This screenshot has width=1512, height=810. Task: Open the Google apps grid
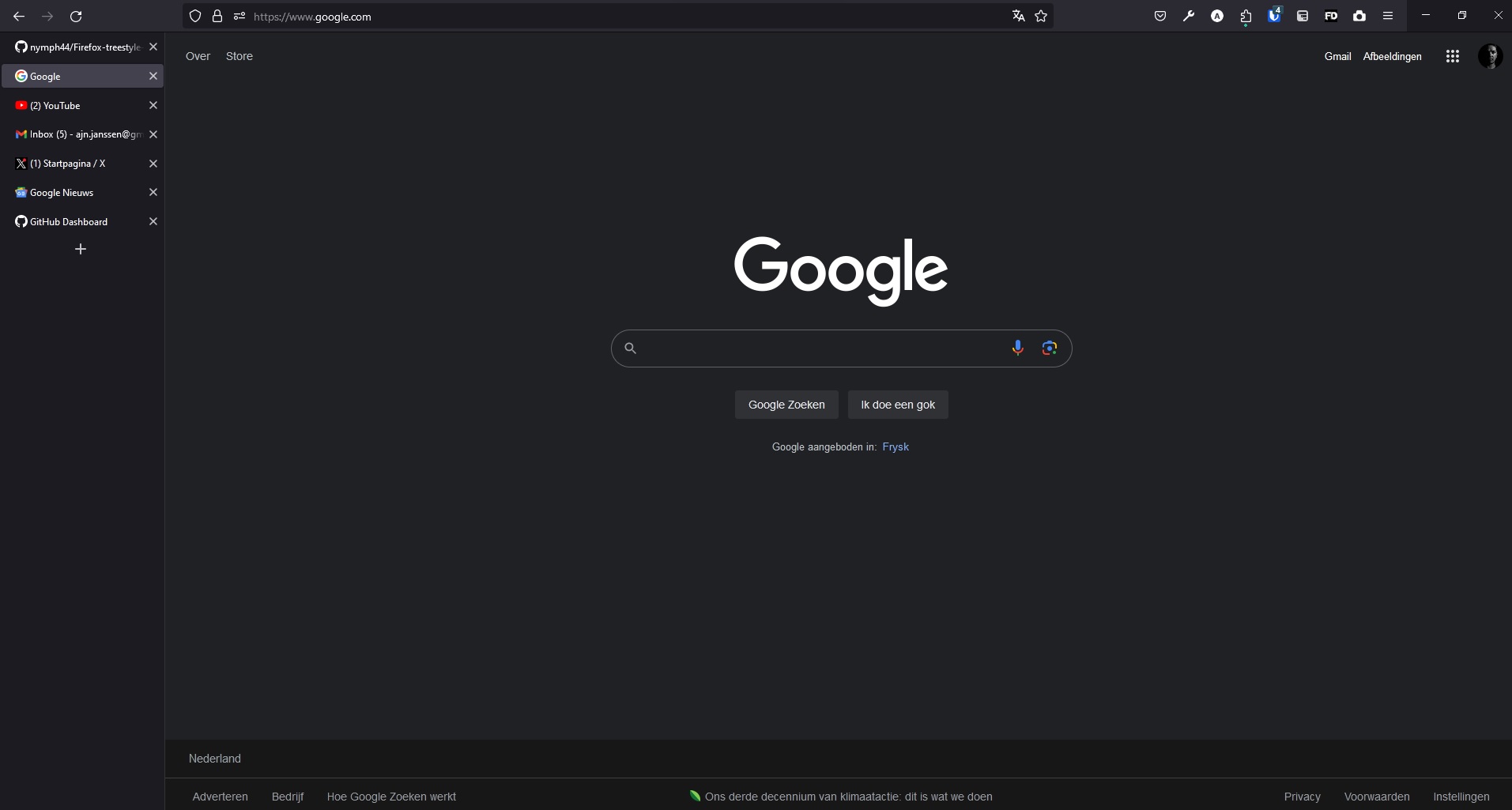coord(1453,56)
